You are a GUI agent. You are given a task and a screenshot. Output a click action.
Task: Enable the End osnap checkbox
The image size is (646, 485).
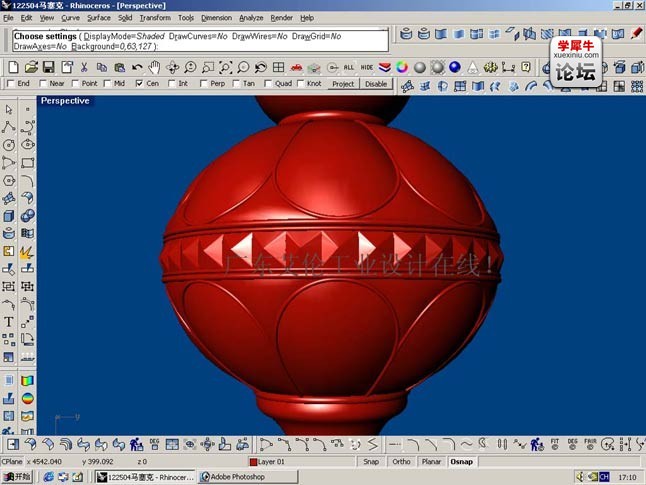[x=11, y=84]
